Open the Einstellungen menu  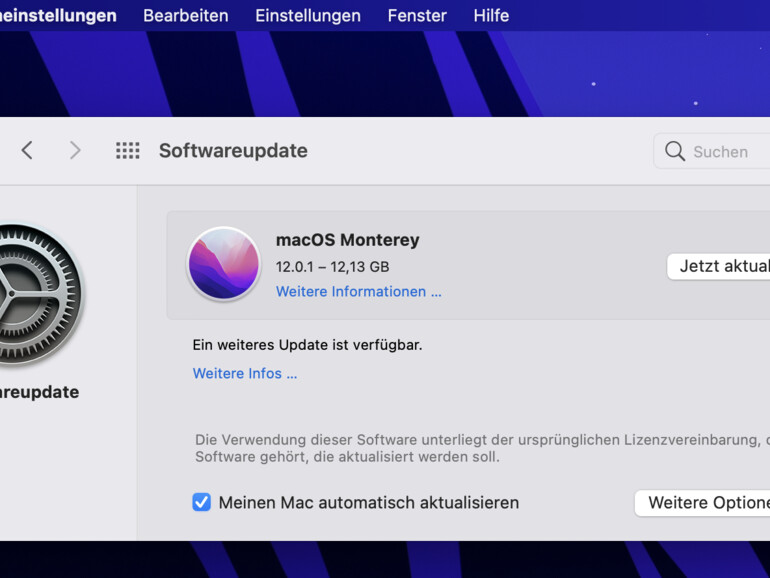pos(307,15)
